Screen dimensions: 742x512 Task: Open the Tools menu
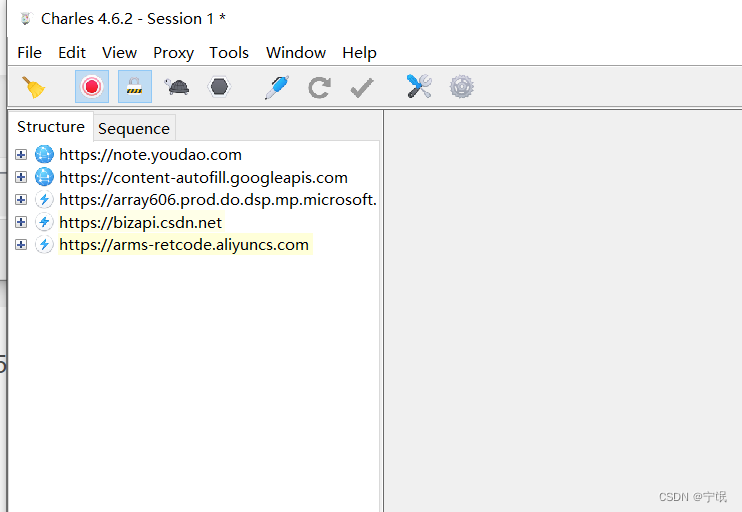pyautogui.click(x=229, y=53)
